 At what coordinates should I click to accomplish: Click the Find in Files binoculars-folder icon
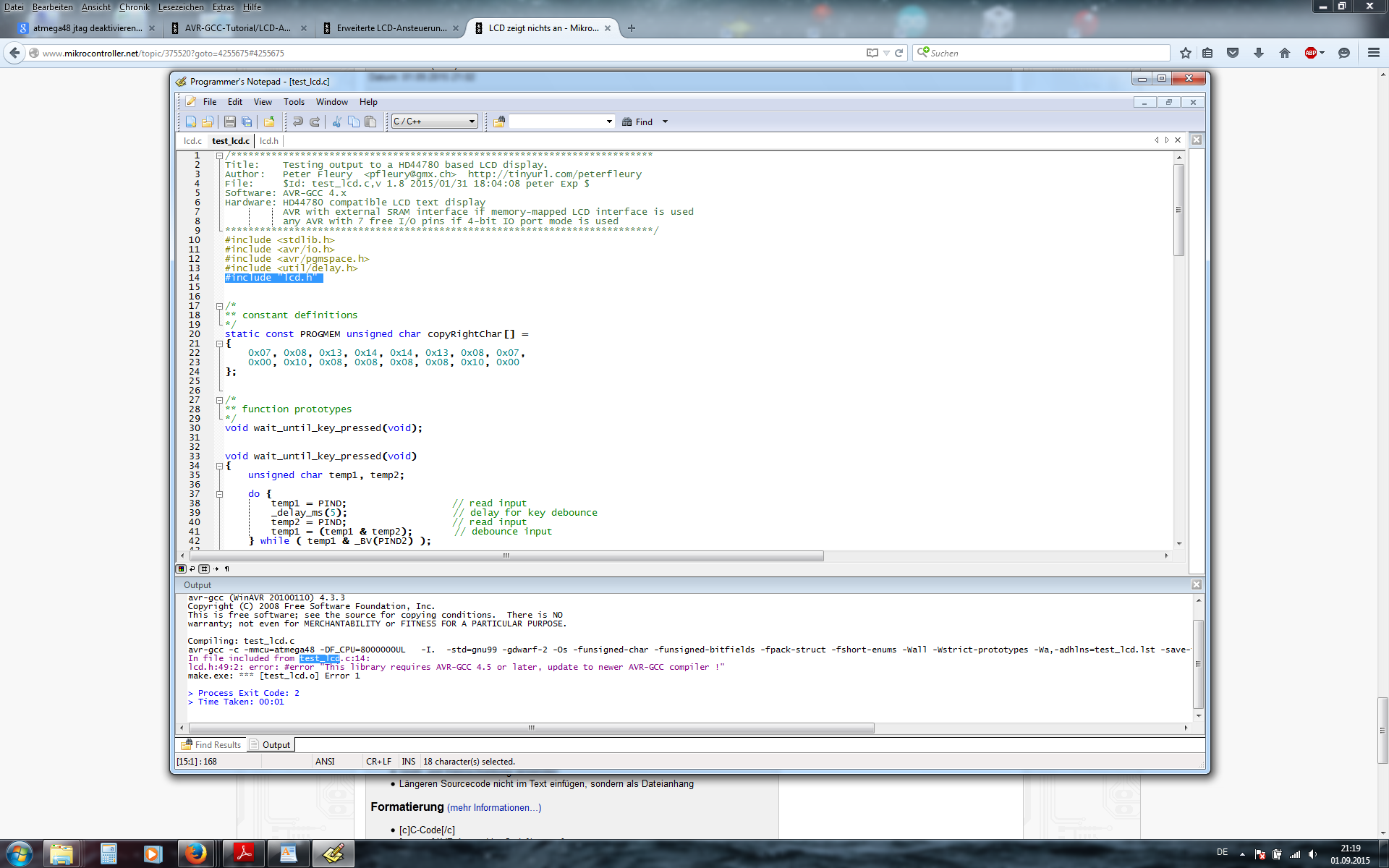pyautogui.click(x=498, y=122)
